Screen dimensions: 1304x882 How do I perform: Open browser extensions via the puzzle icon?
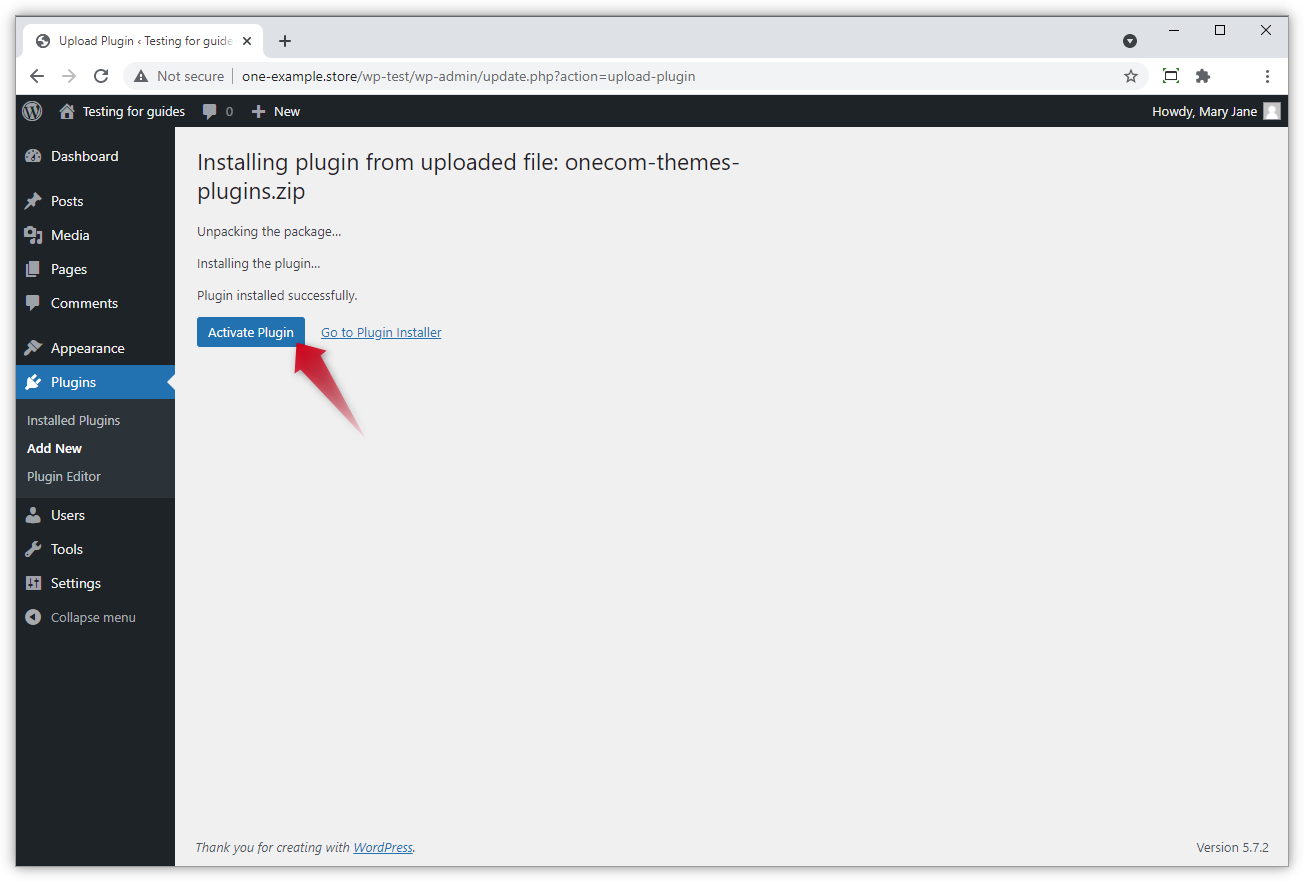click(x=1202, y=76)
